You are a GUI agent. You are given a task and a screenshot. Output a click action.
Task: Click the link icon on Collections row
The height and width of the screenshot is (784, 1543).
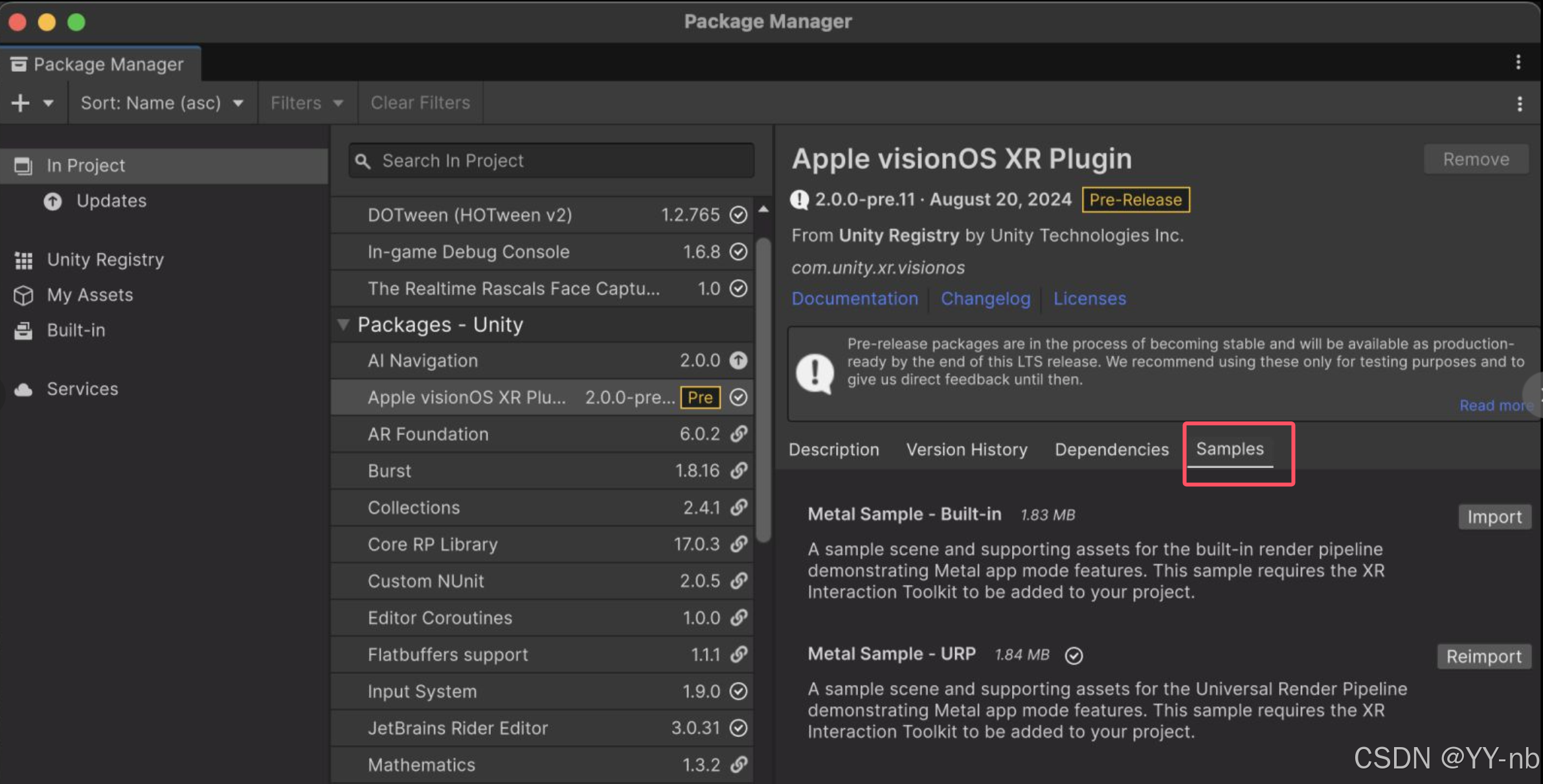[739, 508]
